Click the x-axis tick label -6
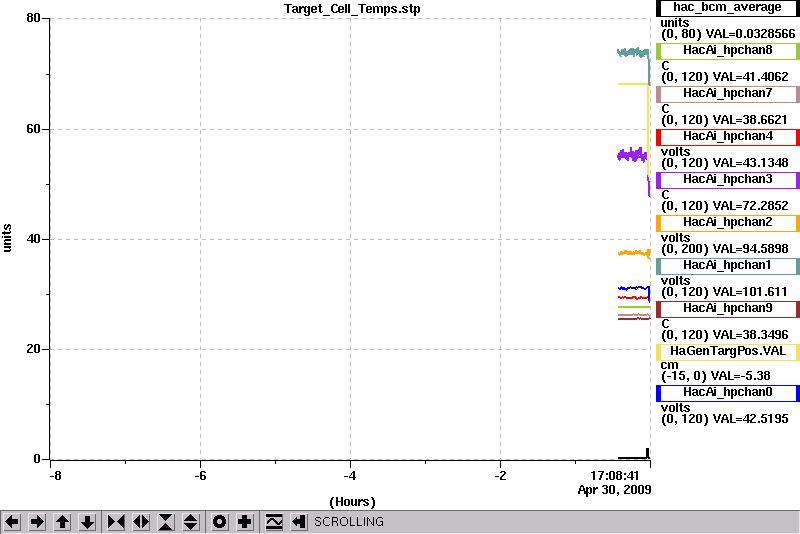 tap(201, 476)
